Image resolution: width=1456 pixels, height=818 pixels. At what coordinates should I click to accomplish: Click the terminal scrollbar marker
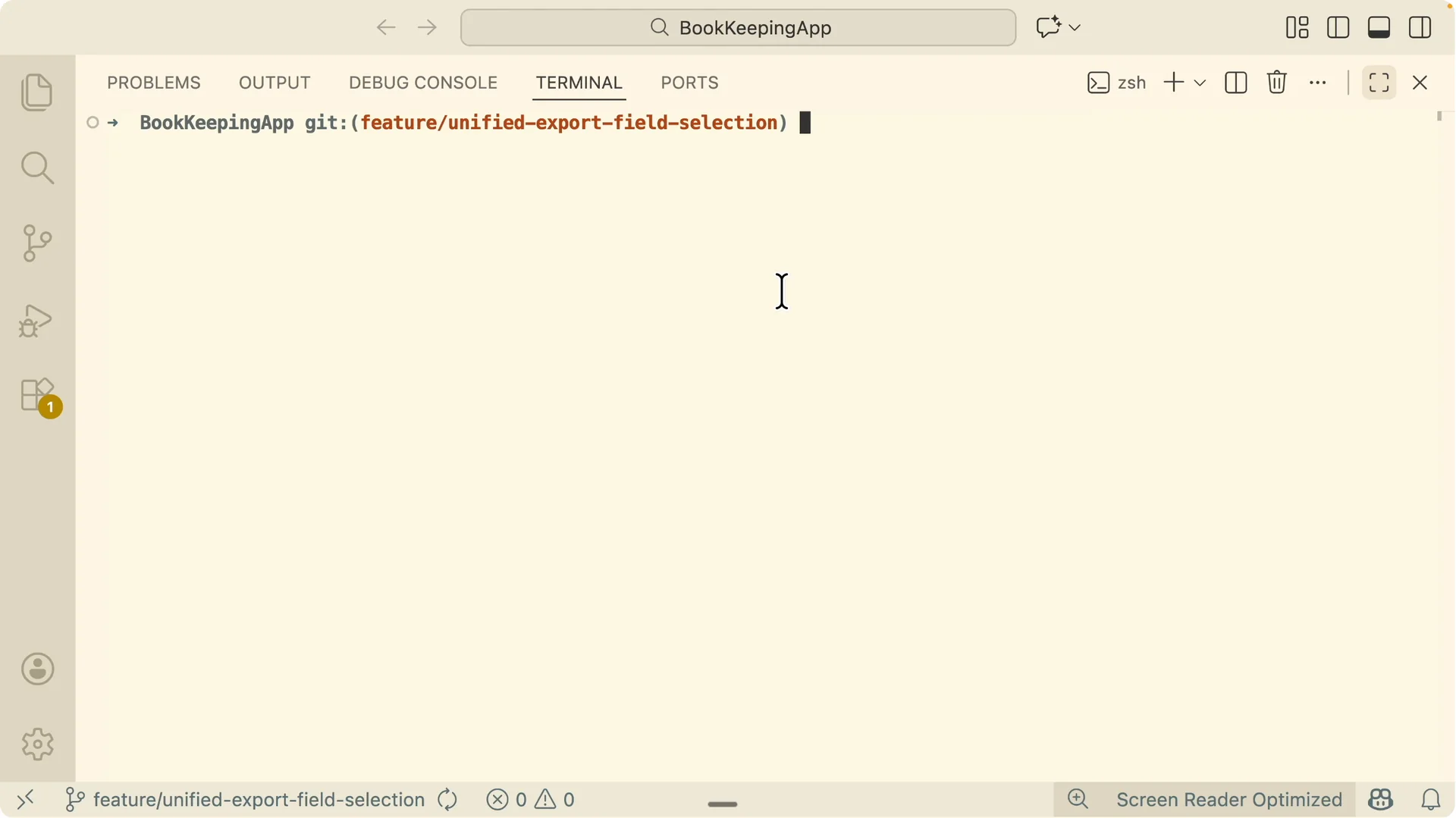(1439, 116)
